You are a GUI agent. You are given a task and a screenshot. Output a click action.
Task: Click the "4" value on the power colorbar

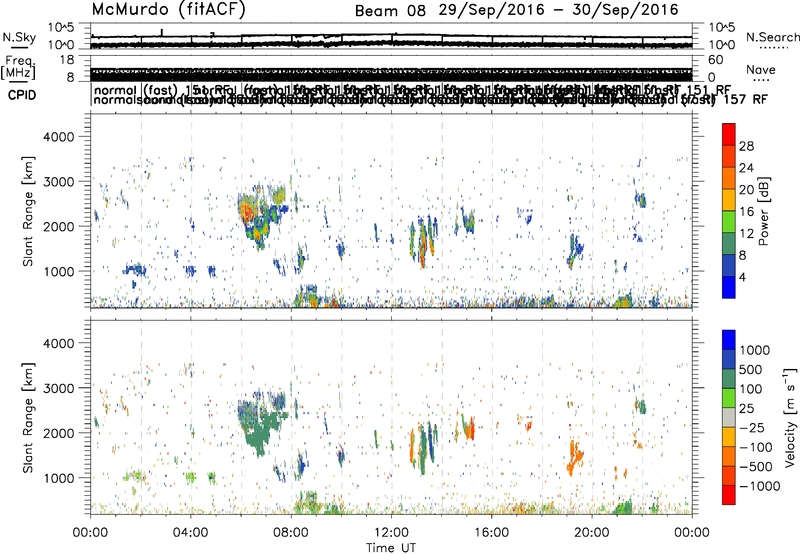[x=742, y=277]
